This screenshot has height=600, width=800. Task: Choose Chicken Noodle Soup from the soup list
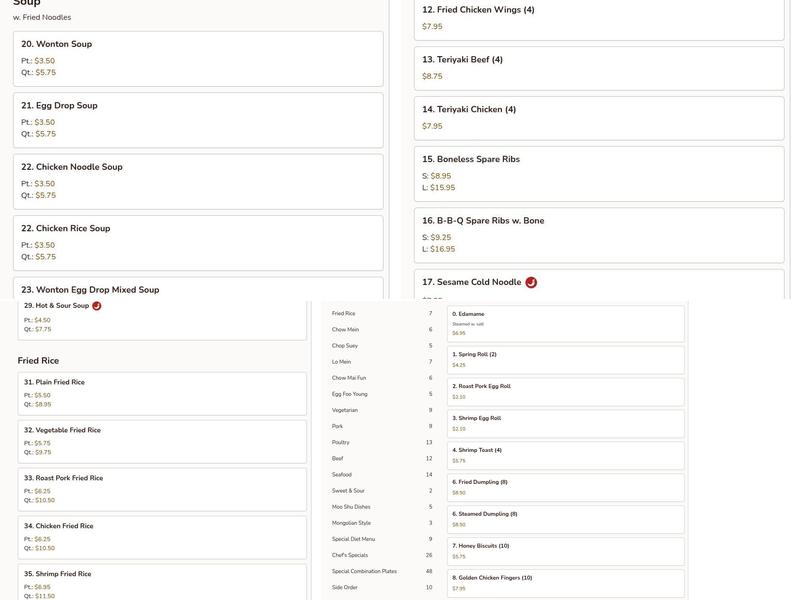[198, 181]
